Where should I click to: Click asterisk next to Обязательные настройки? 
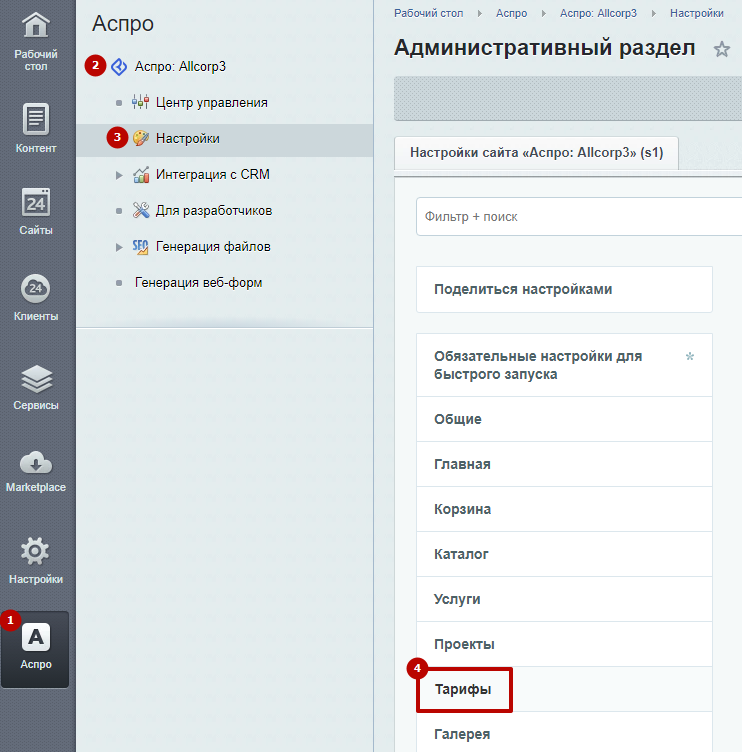click(690, 356)
